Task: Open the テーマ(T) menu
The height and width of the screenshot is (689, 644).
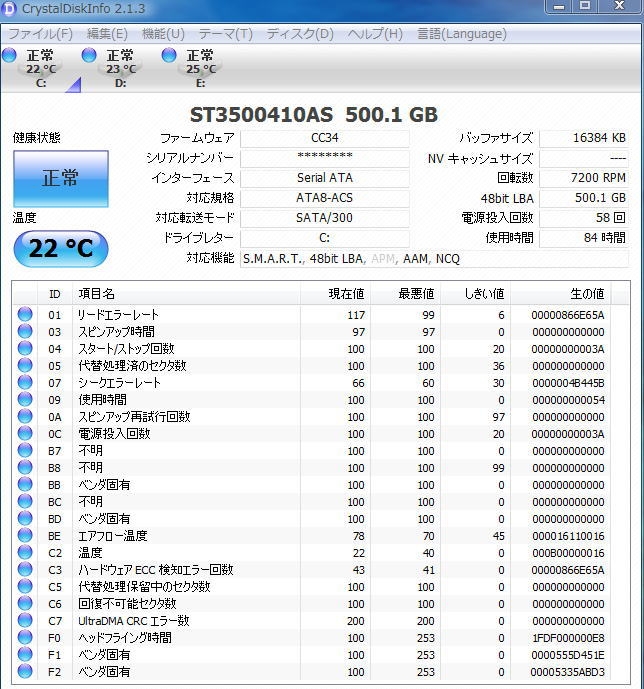Action: pyautogui.click(x=226, y=34)
